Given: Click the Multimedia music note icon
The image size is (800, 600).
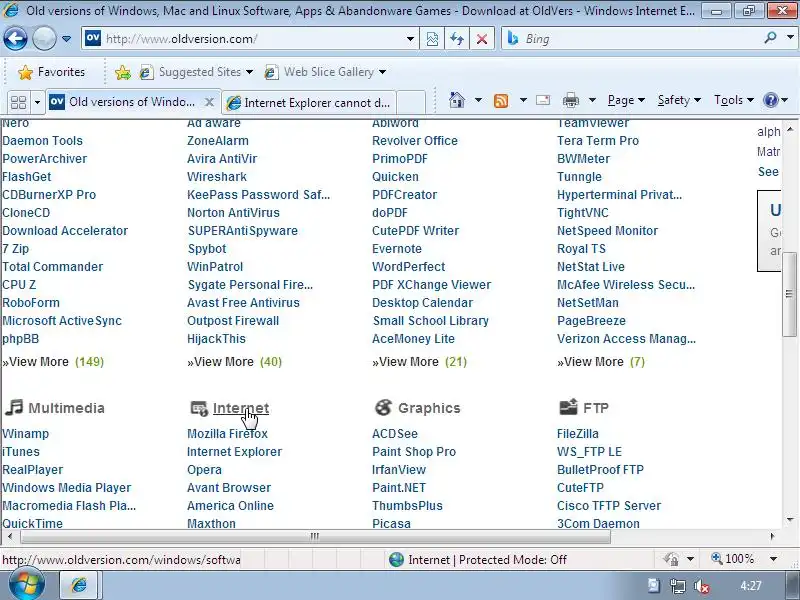Looking at the screenshot, I should click(x=14, y=408).
